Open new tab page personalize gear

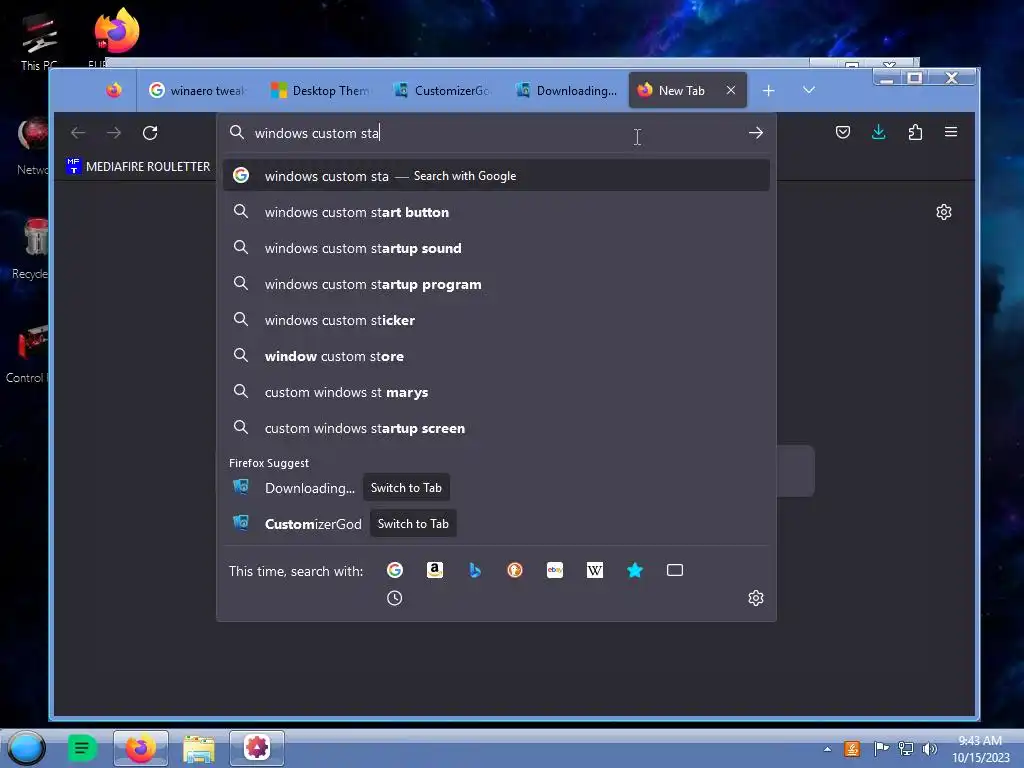944,212
